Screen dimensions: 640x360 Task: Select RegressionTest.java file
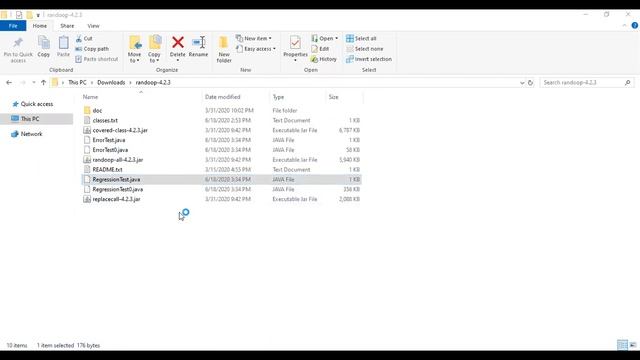click(x=221, y=179)
